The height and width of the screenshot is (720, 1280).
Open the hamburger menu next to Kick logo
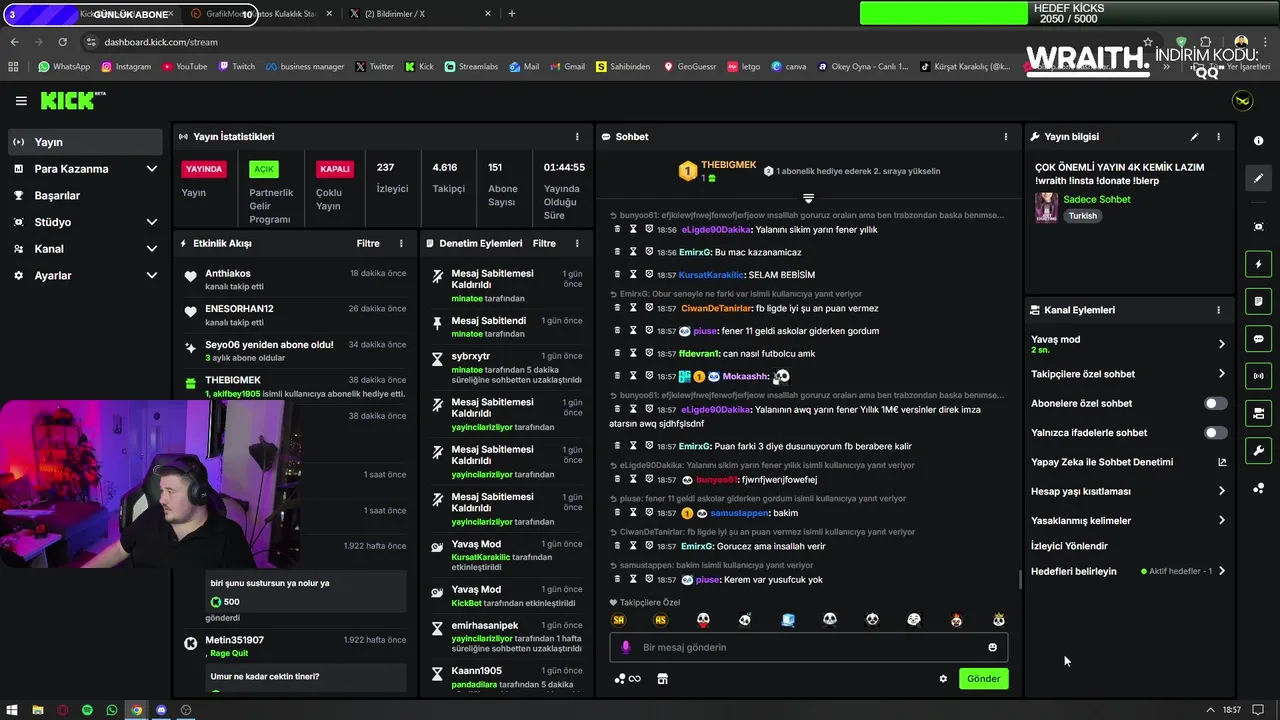point(21,101)
